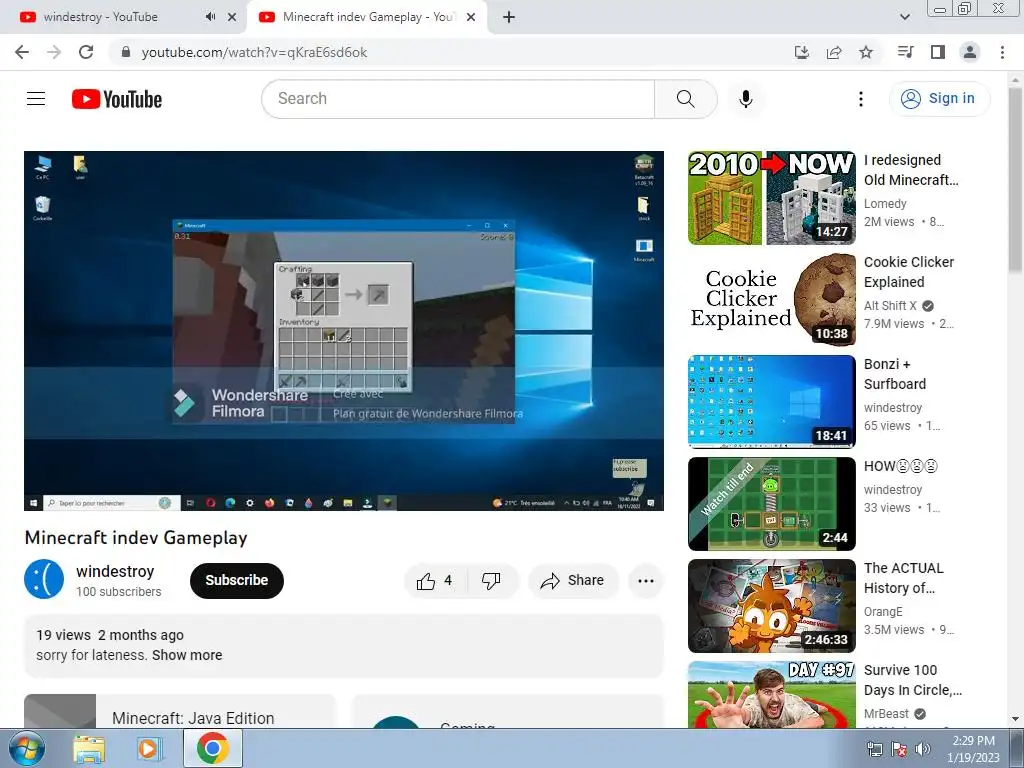Click the taskbar clock 2:29 PM

pyautogui.click(x=973, y=749)
